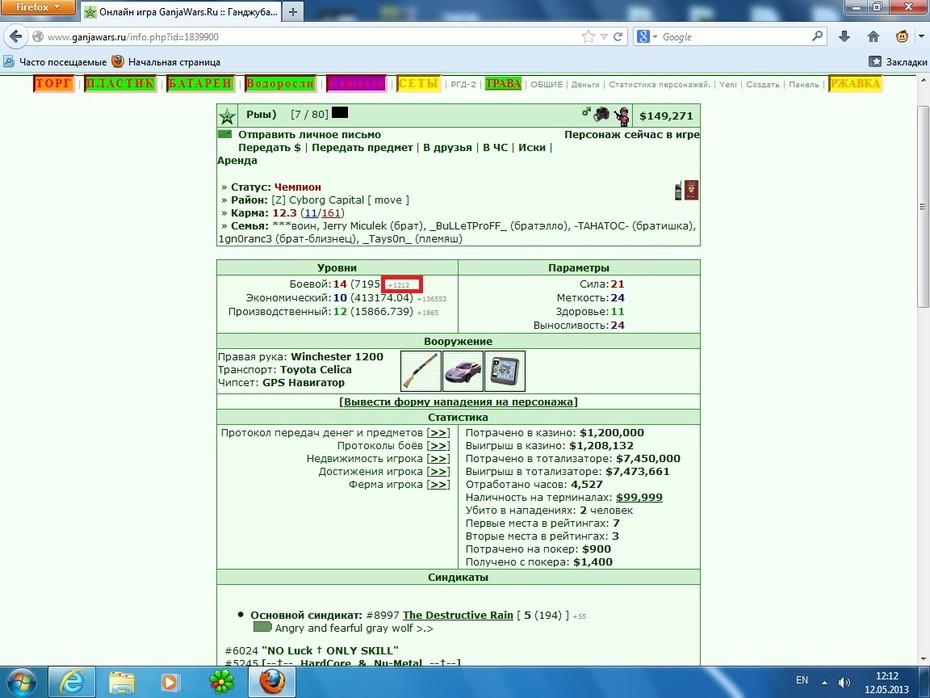Click the move link by Cyborg Capital
The width and height of the screenshot is (930, 698).
point(388,200)
